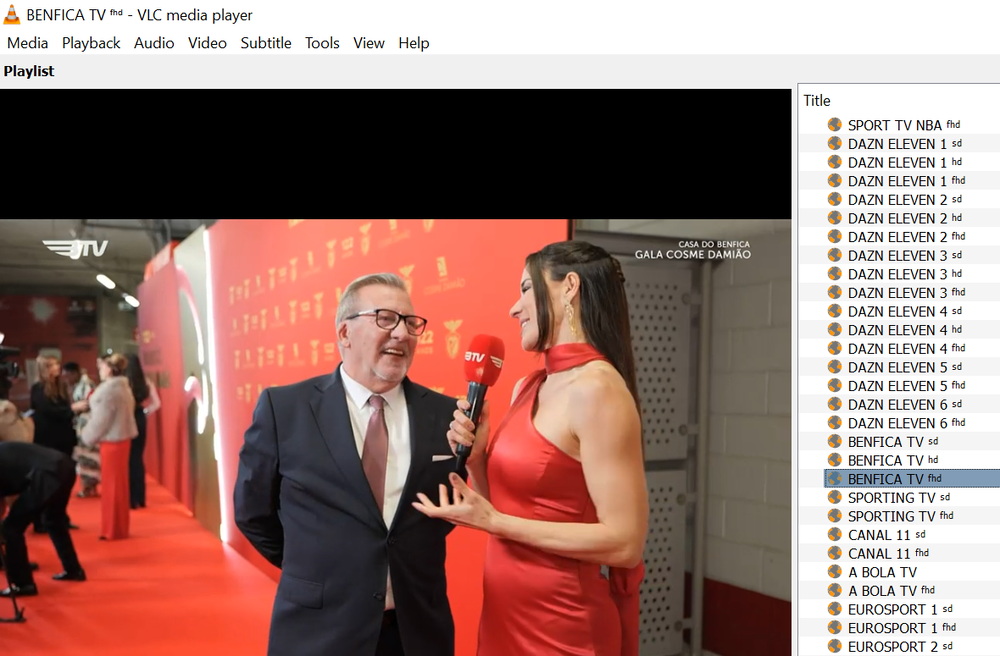
Task: Select playlist item DAZN ELEVEN 4 sd
Action: tap(904, 311)
